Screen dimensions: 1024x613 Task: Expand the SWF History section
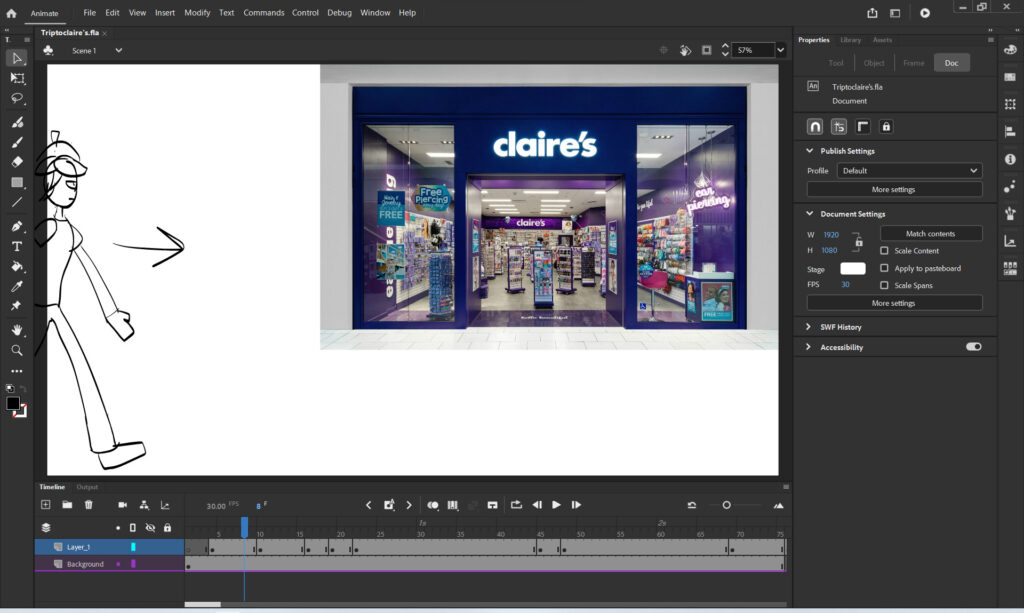[x=808, y=326]
